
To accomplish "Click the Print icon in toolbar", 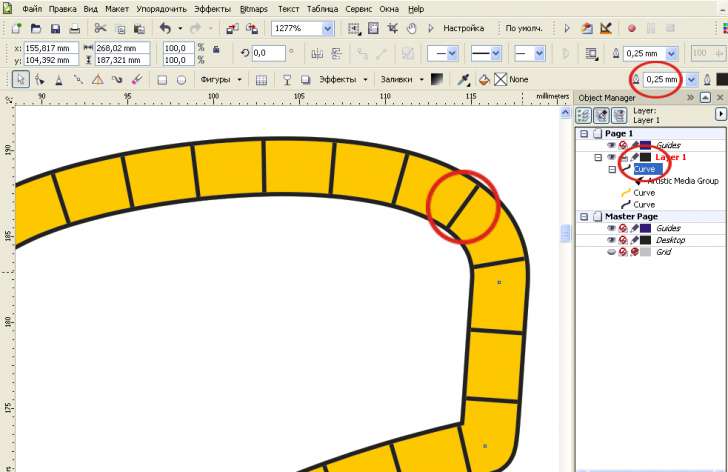I will point(75,29).
